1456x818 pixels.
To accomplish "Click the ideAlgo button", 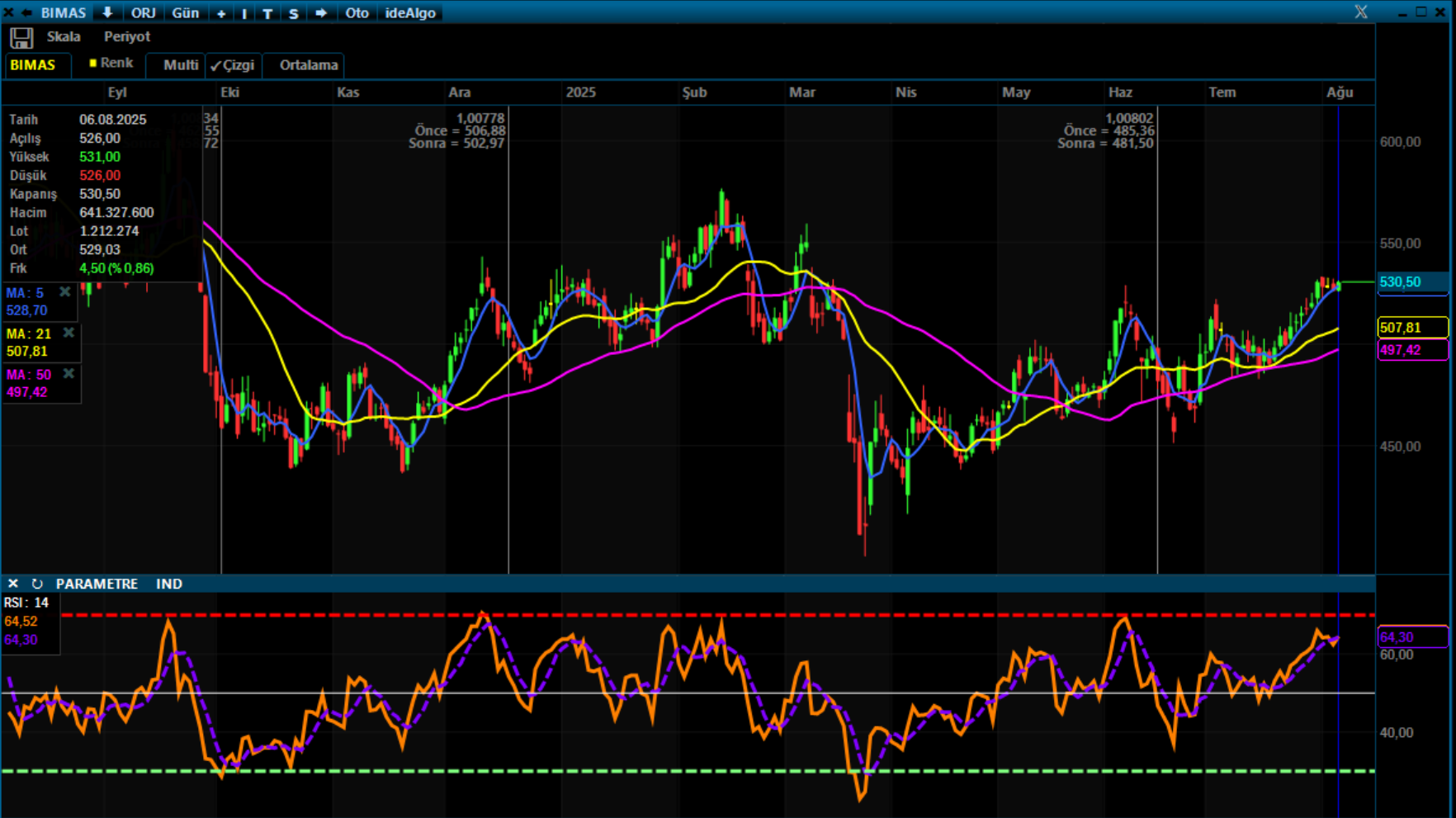I will (x=410, y=13).
